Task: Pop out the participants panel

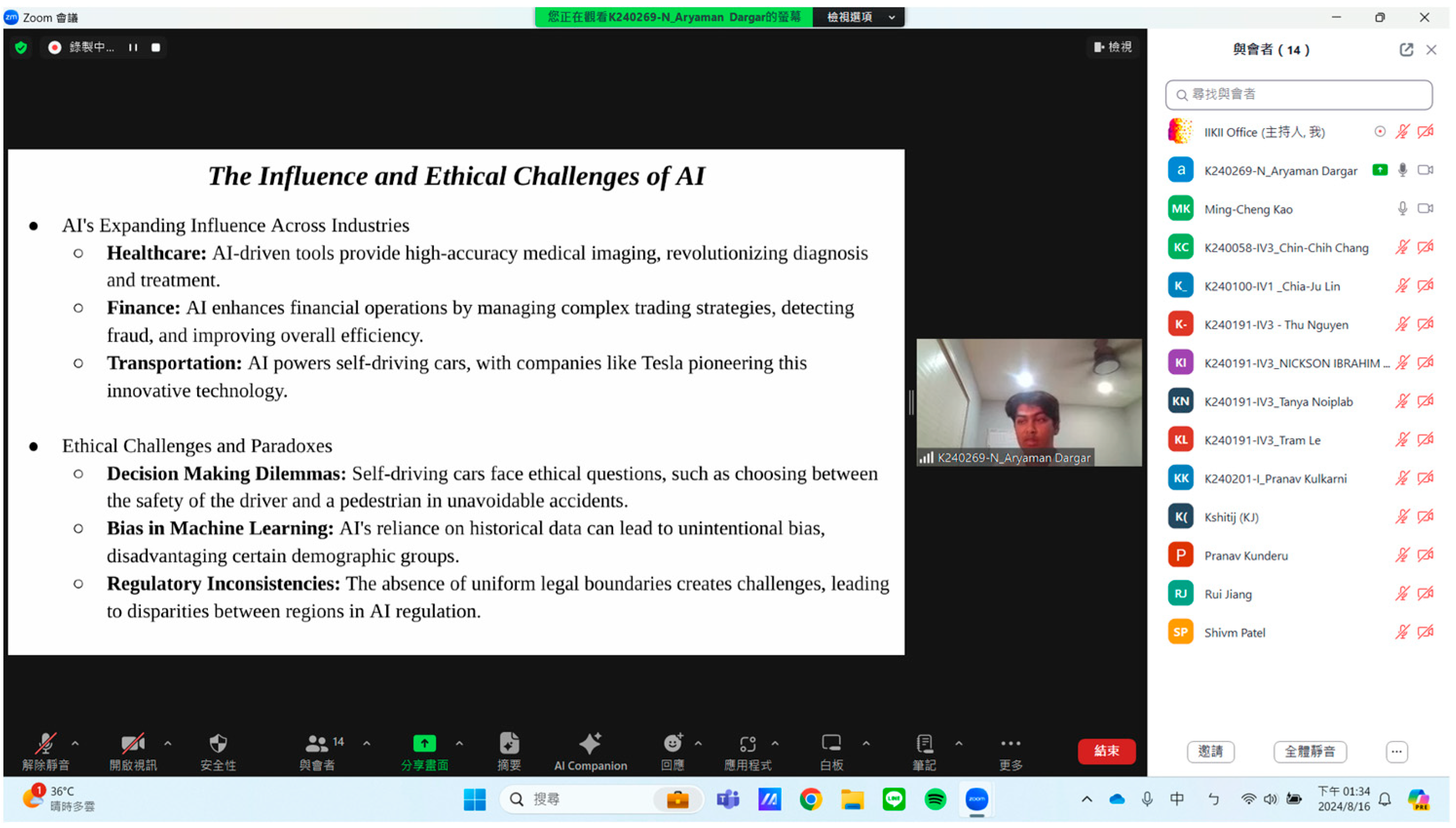Action: tap(1405, 50)
